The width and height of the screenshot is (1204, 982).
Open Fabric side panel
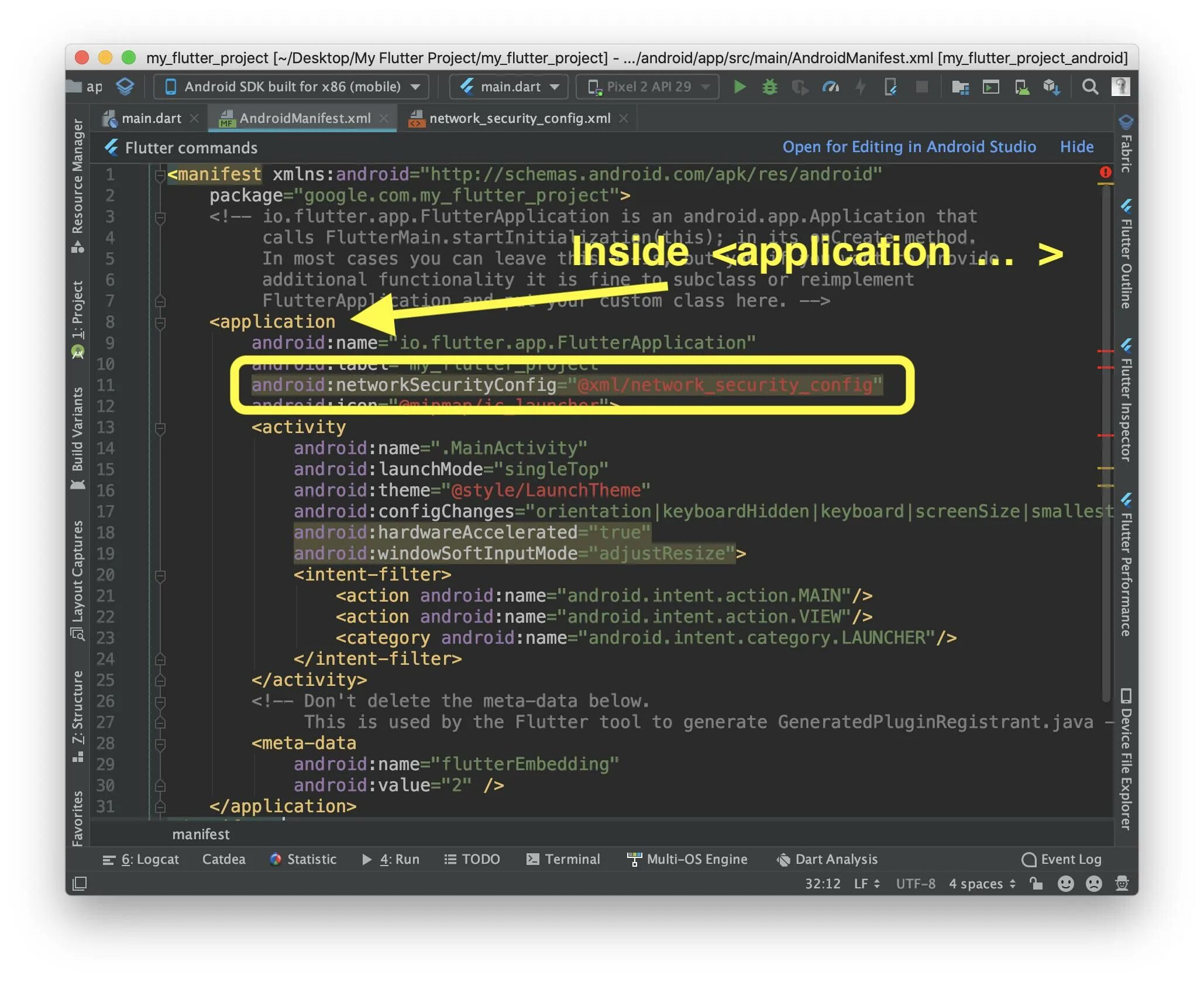(x=1126, y=144)
